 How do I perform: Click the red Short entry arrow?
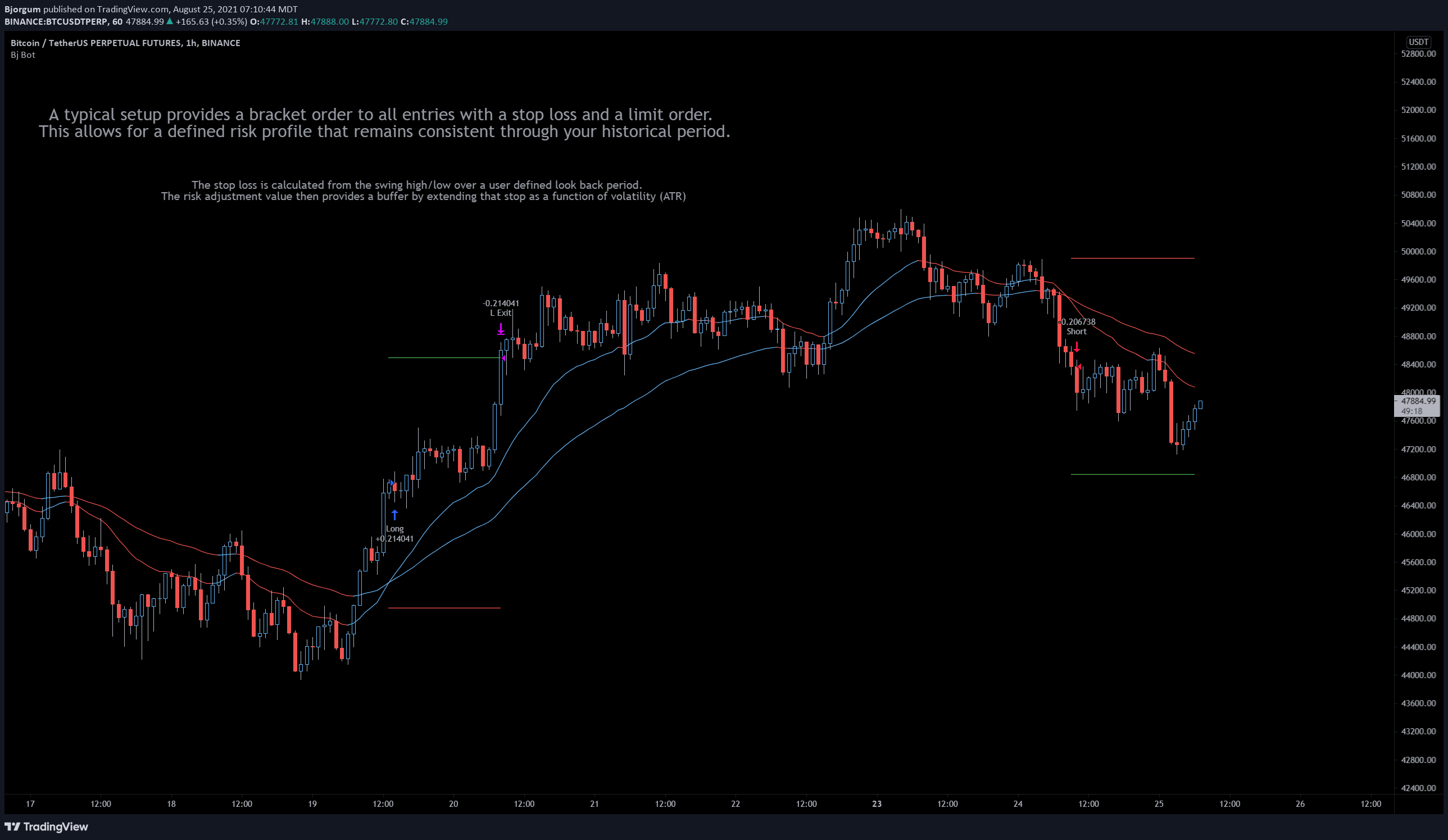(x=1077, y=347)
